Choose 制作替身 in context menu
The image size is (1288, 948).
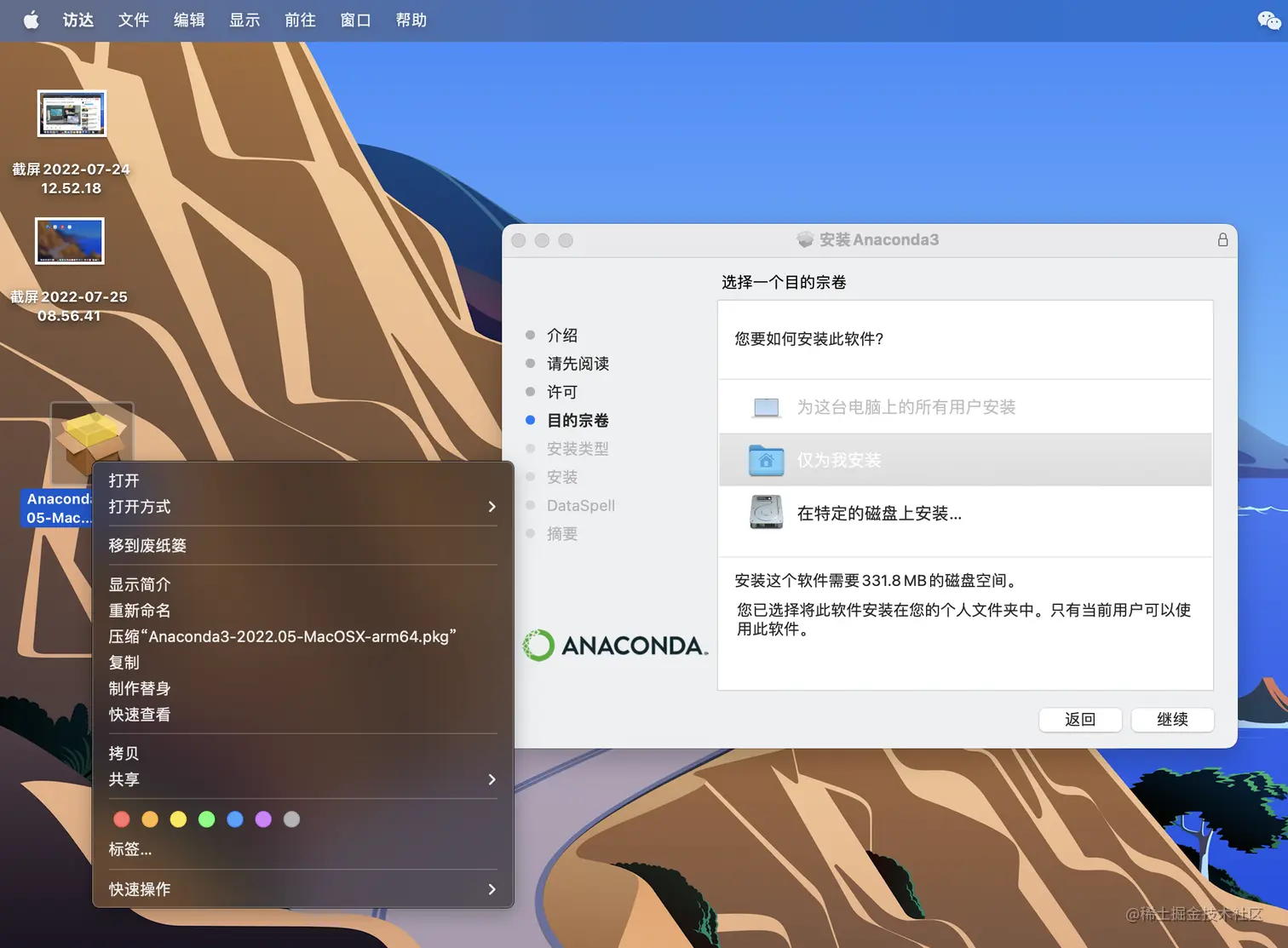tap(302, 688)
